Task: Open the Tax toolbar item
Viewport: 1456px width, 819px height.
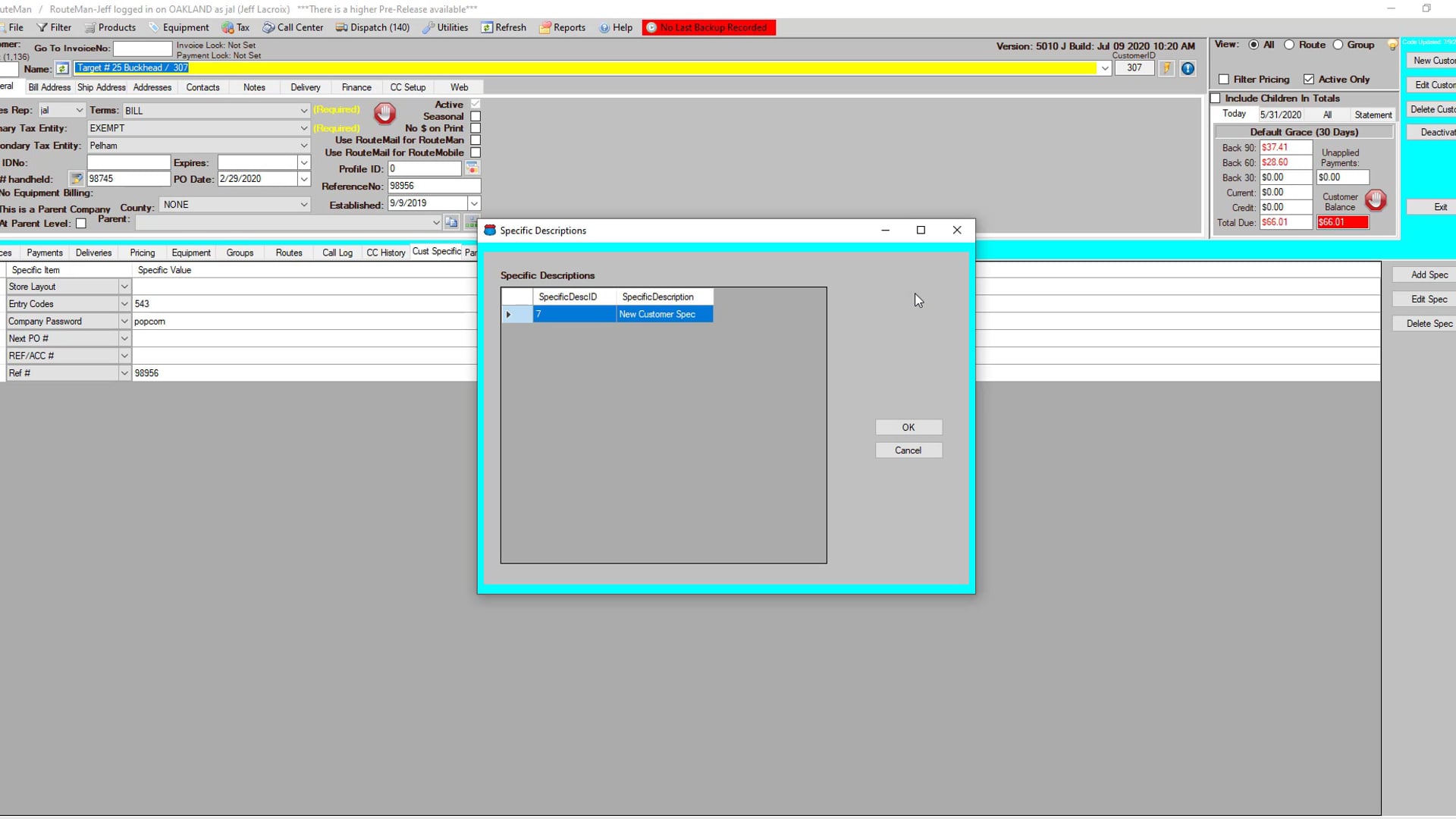Action: [x=236, y=27]
